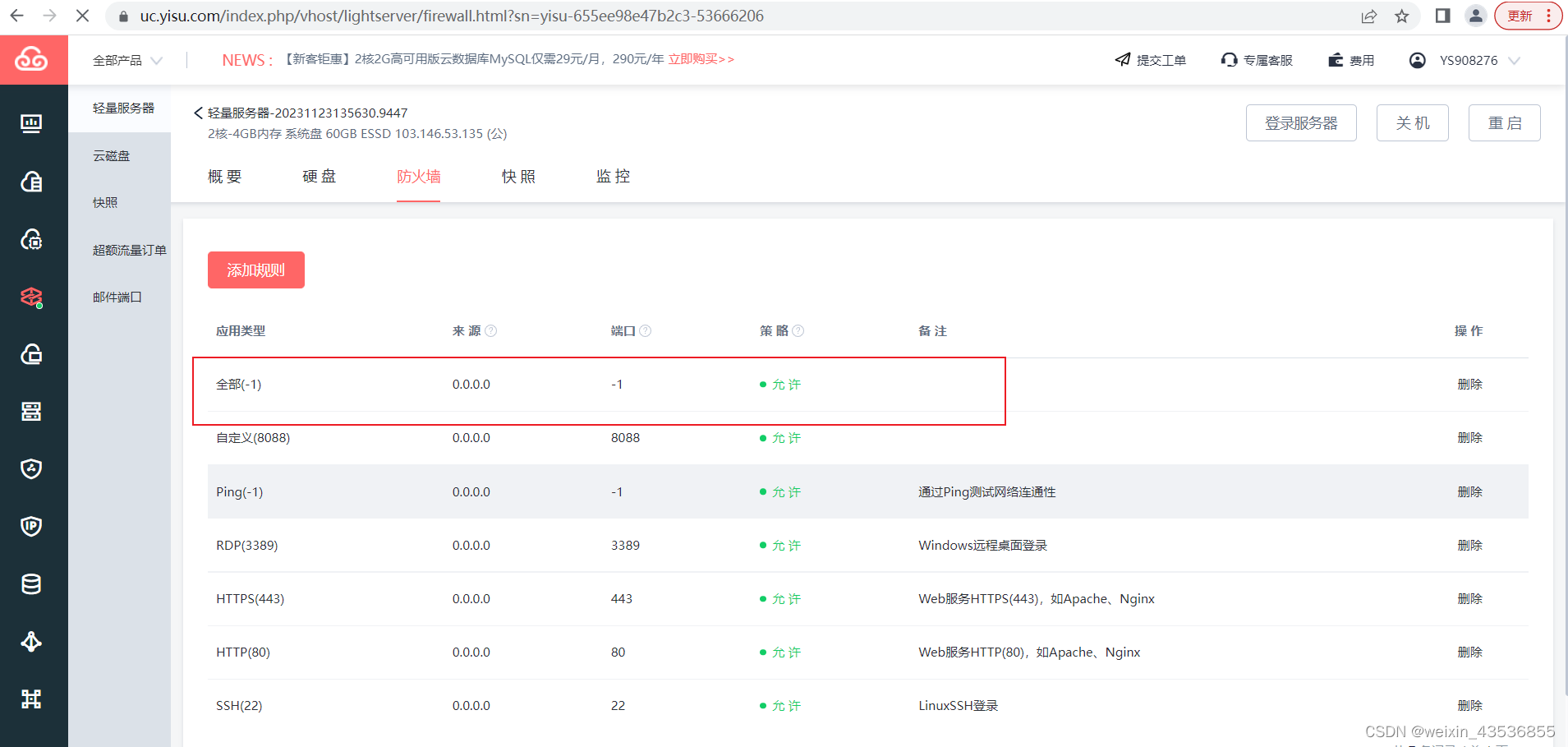Viewport: 1568px width, 747px height.
Task: Click the 添加规则 button
Action: (x=256, y=270)
